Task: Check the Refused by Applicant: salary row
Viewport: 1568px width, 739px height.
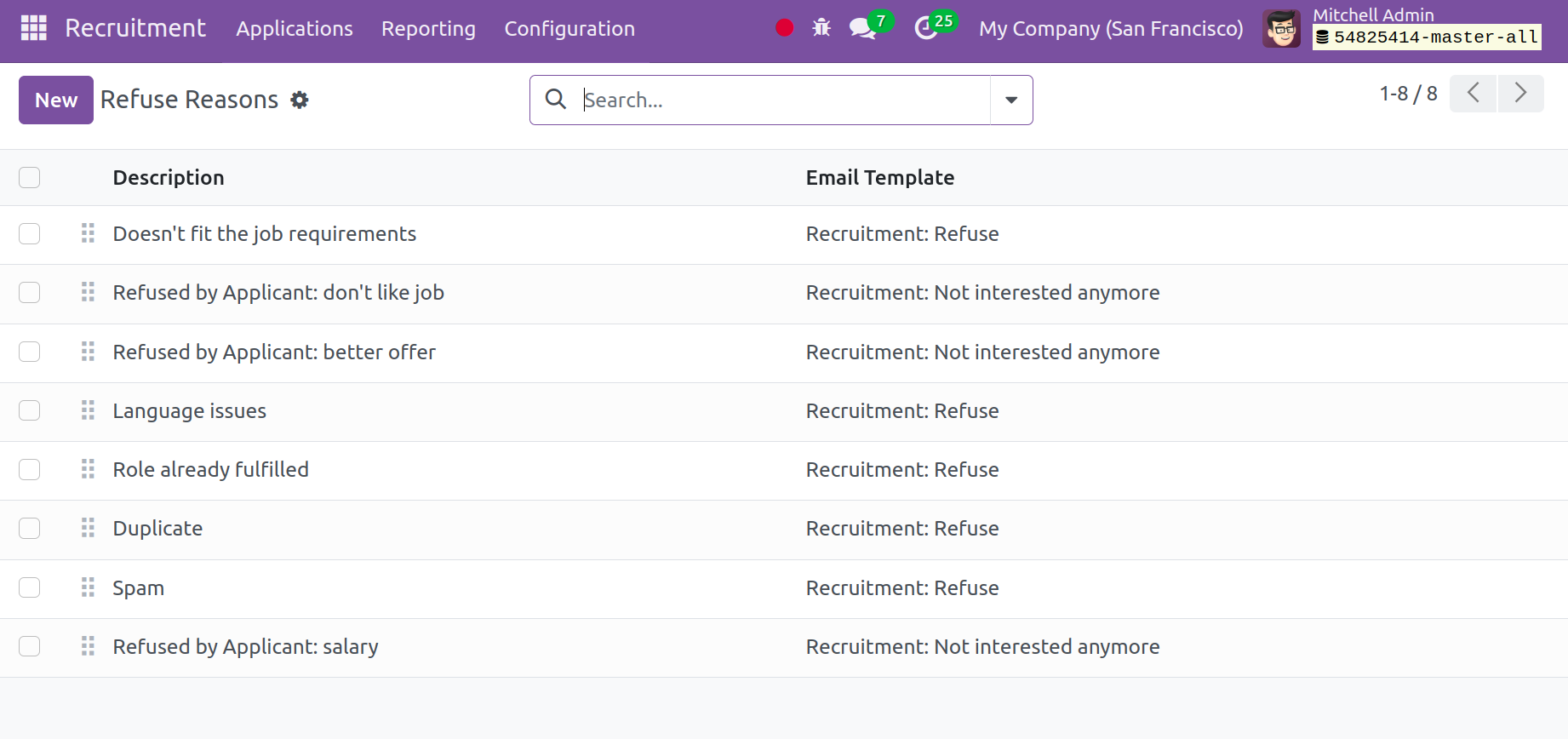Action: pyautogui.click(x=30, y=646)
